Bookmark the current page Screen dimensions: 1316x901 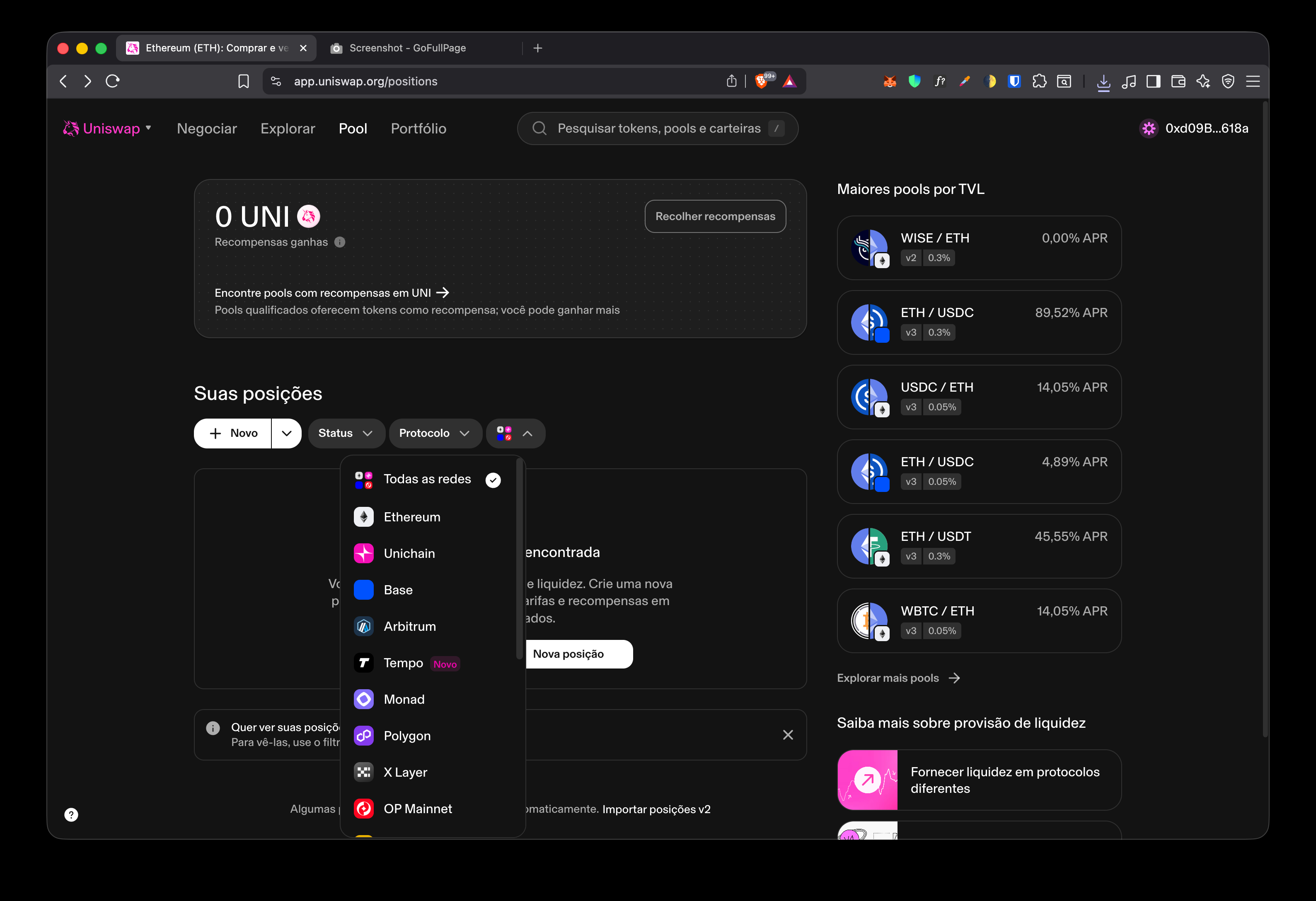coord(244,82)
